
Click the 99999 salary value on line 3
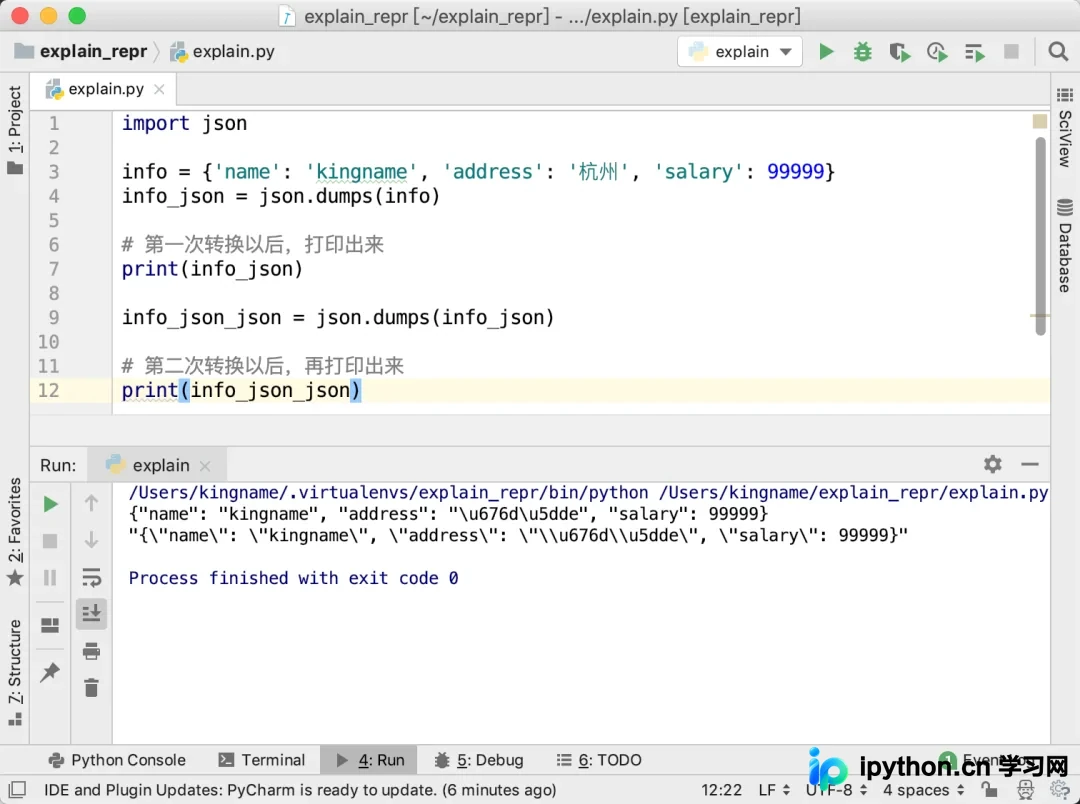pos(796,172)
